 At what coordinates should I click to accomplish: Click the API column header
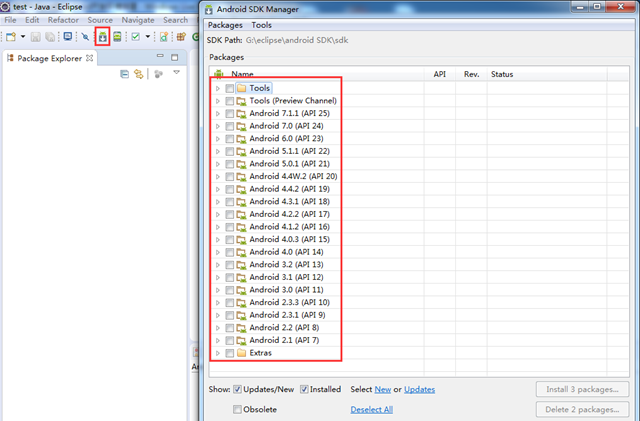click(440, 74)
